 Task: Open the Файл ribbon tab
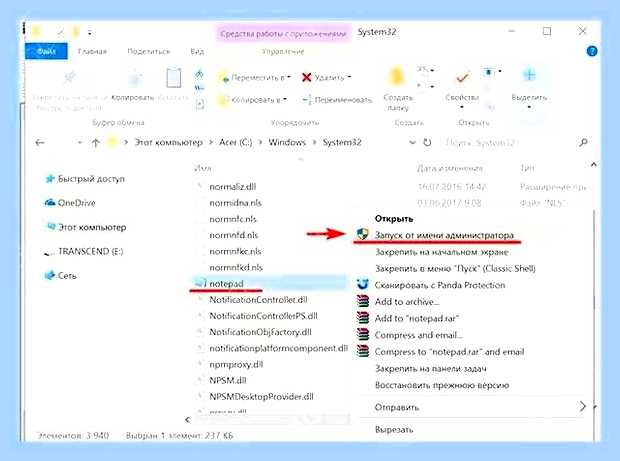point(46,51)
